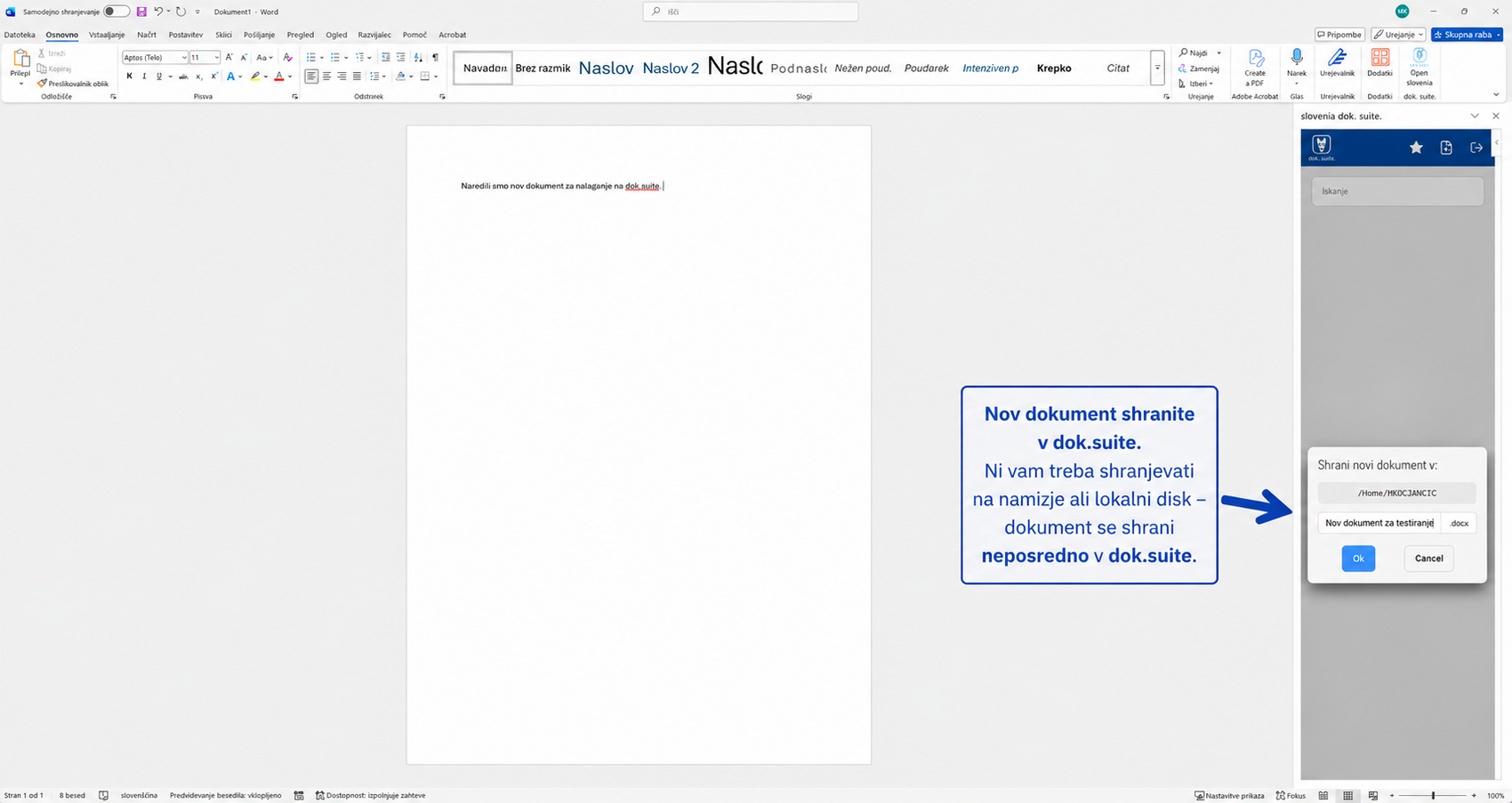Click Ok in the save dialog
Viewport: 1512px width, 803px height.
pyautogui.click(x=1358, y=558)
